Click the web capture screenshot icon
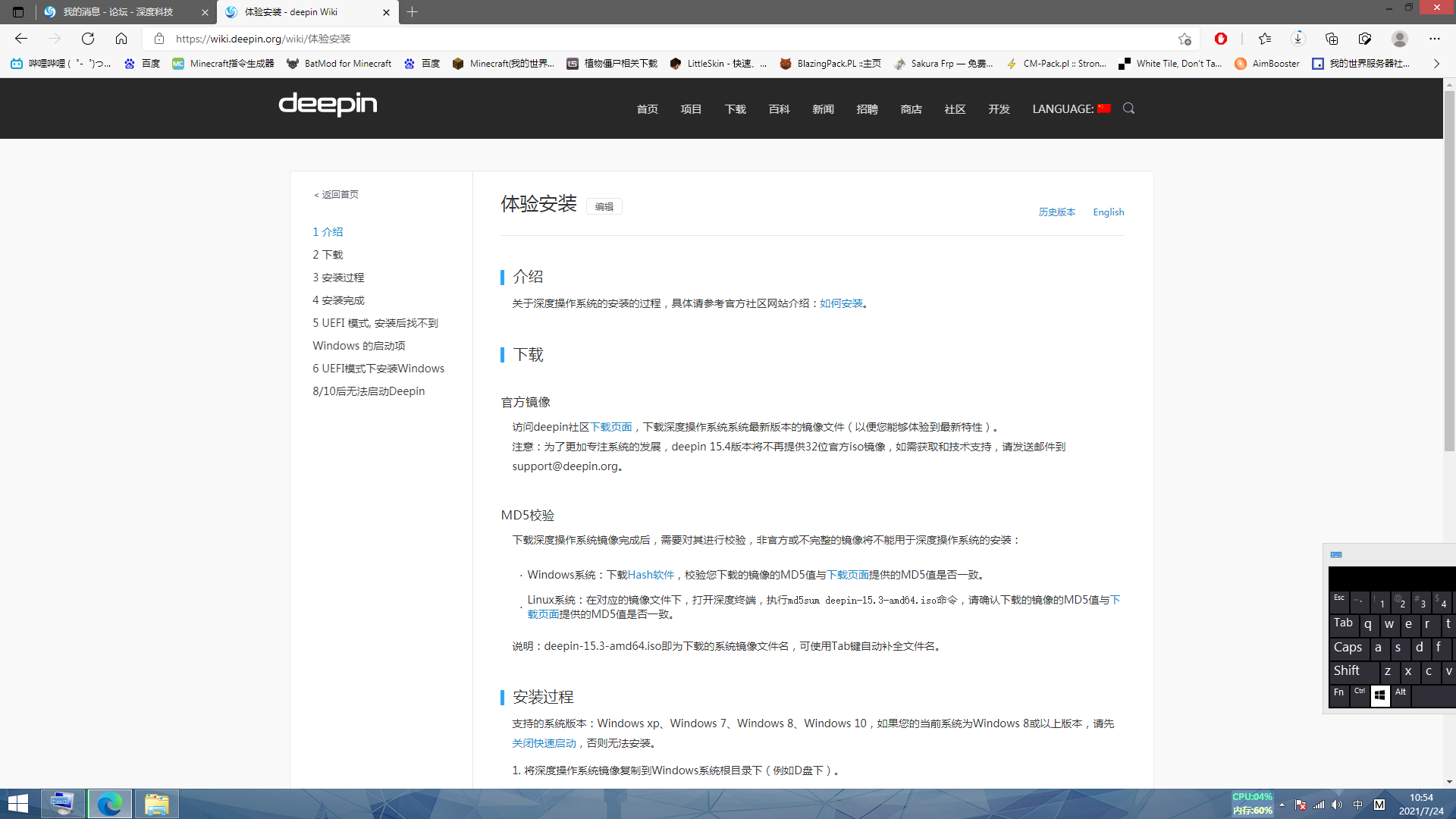1456x819 pixels. tap(1365, 39)
